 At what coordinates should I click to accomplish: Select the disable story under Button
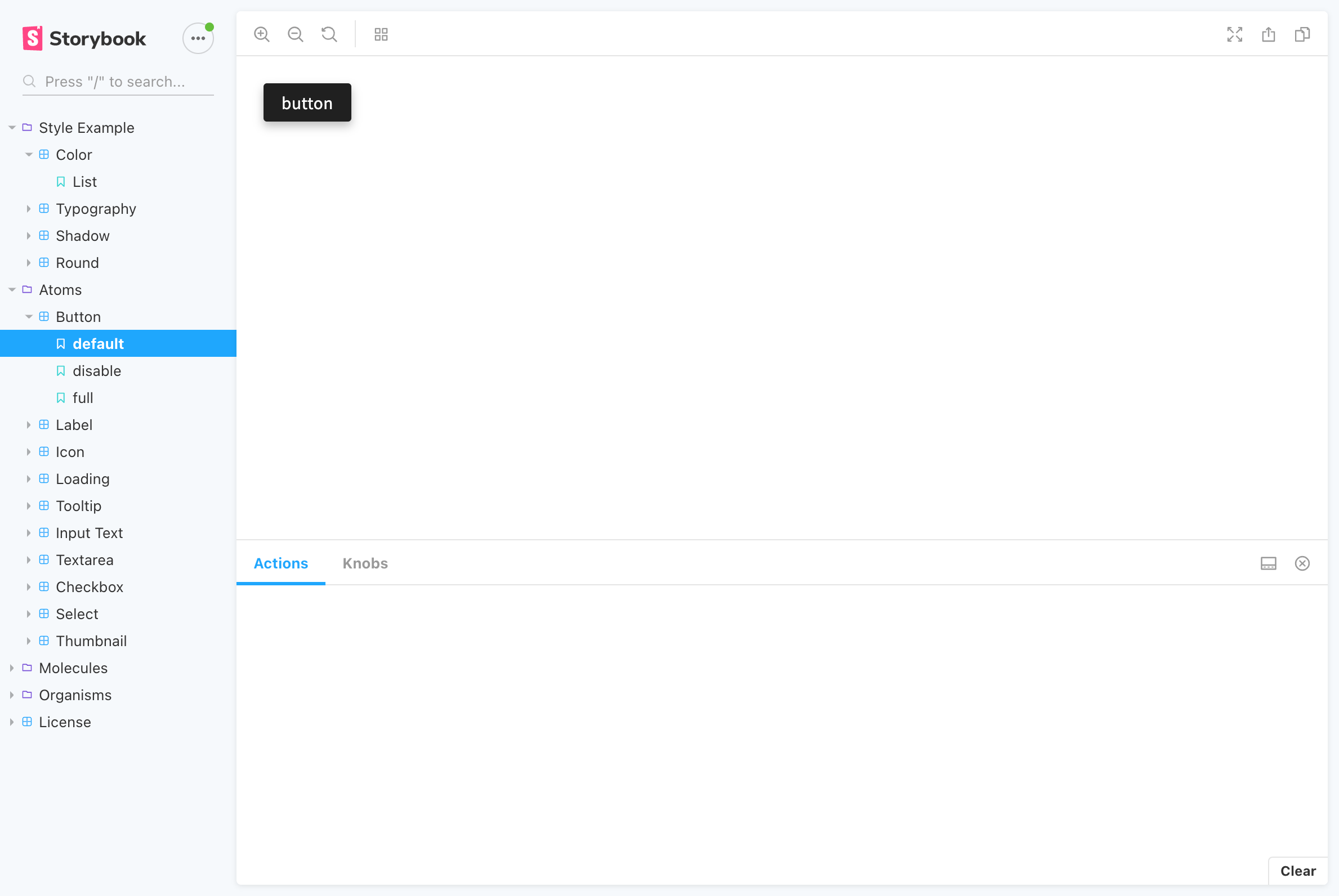click(97, 371)
